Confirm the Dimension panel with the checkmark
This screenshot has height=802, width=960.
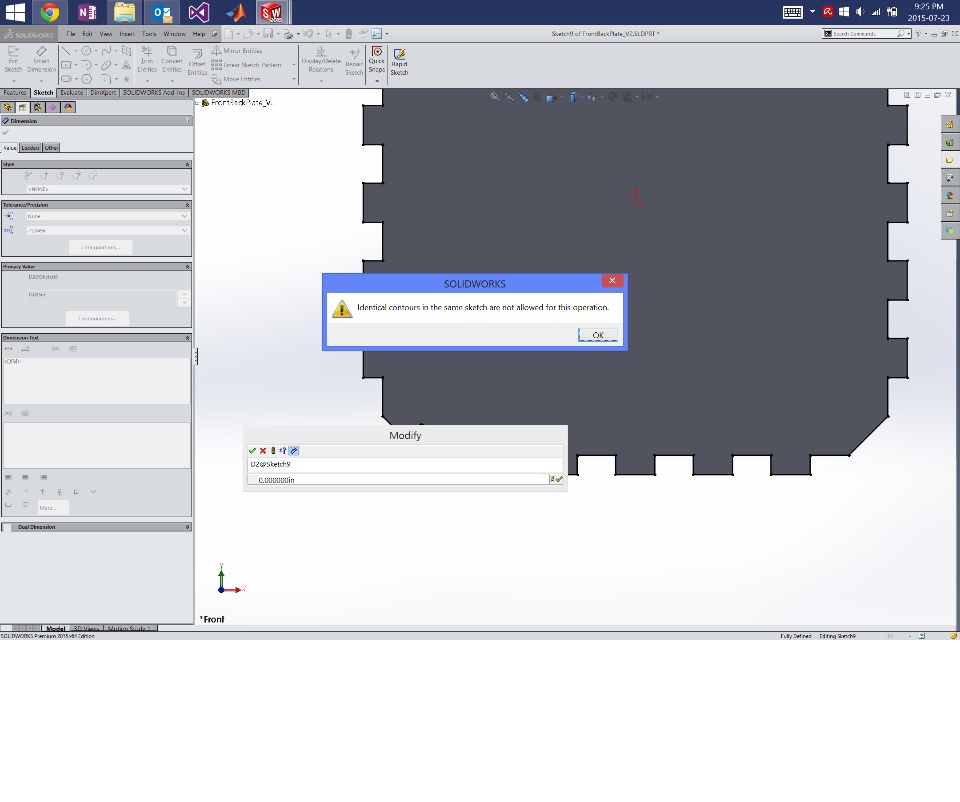pyautogui.click(x=6, y=132)
